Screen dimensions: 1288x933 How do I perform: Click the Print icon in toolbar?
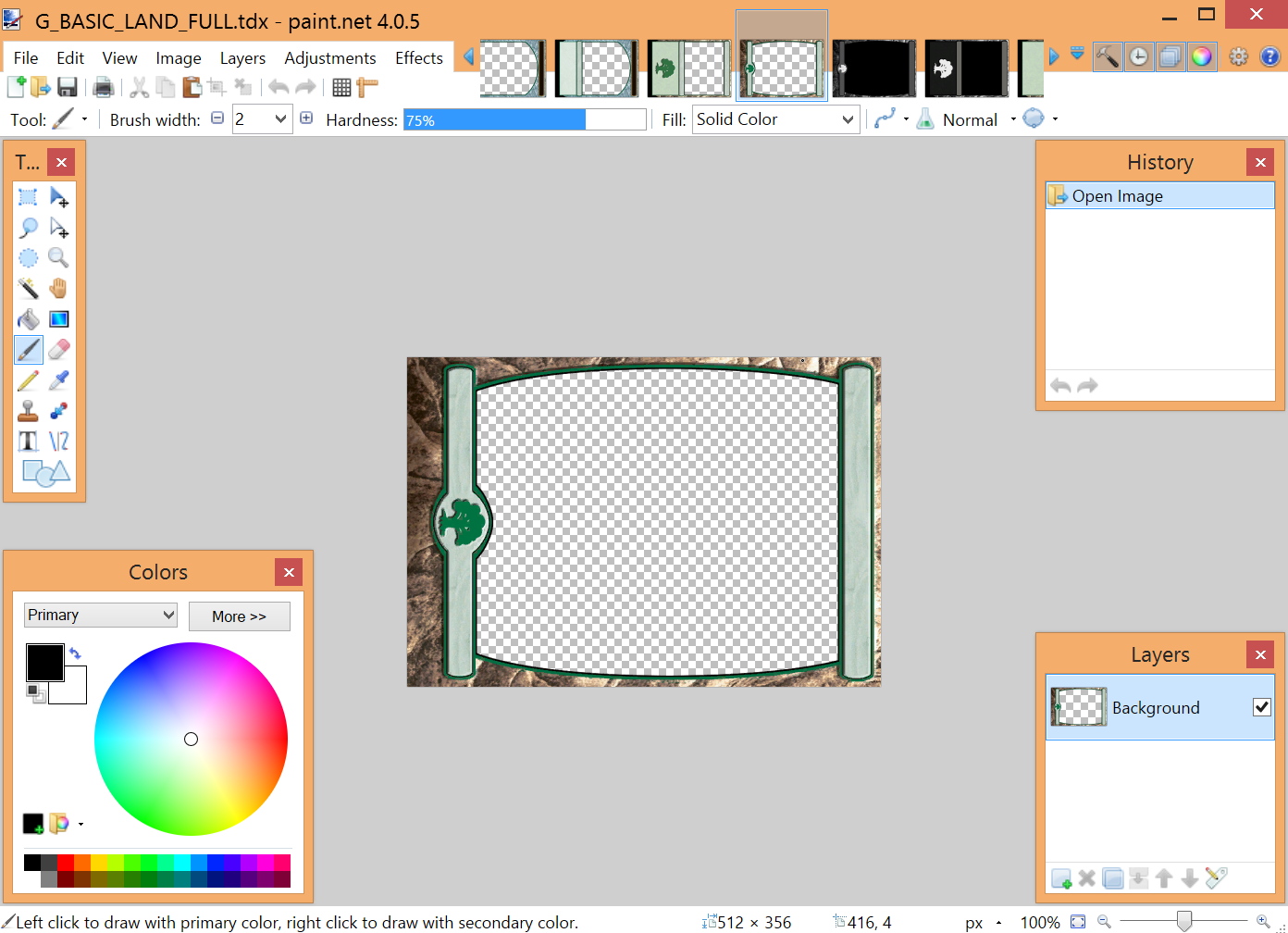coord(104,87)
